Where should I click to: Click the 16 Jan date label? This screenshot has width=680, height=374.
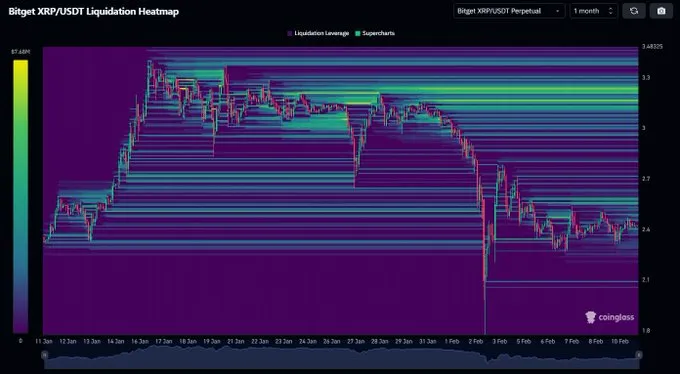[140, 341]
